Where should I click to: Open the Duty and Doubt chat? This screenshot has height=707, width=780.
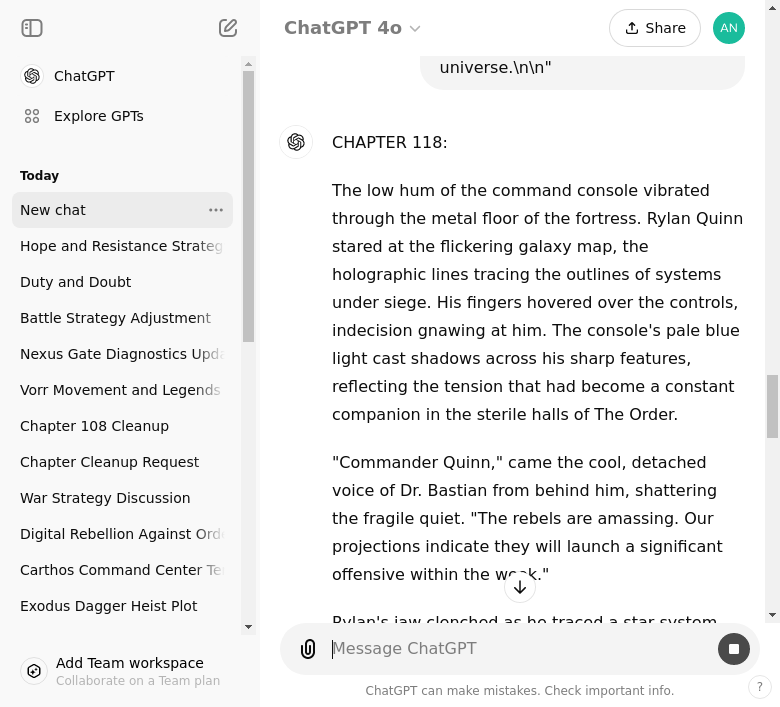click(76, 282)
